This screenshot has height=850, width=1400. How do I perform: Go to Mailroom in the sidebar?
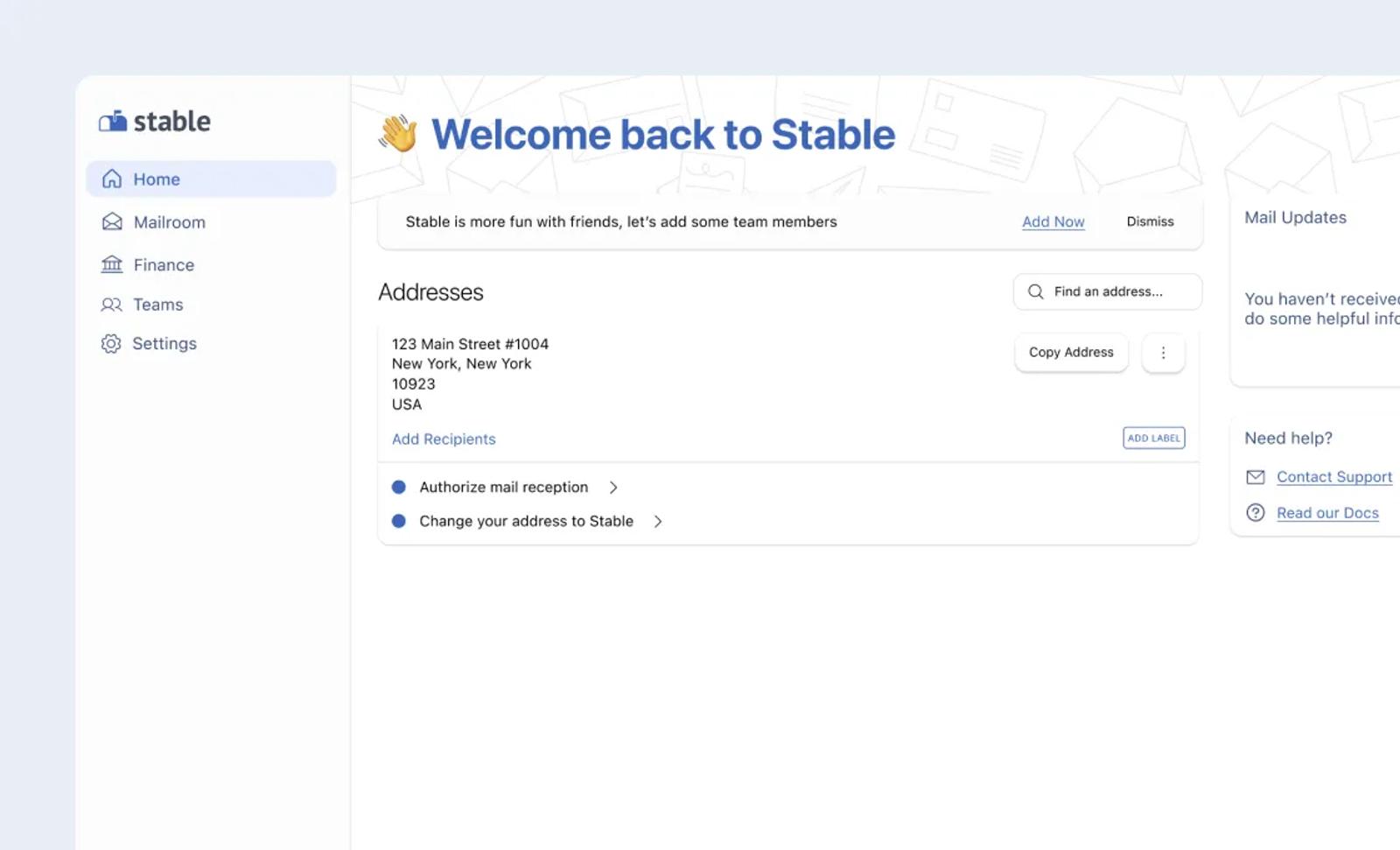pos(169,222)
